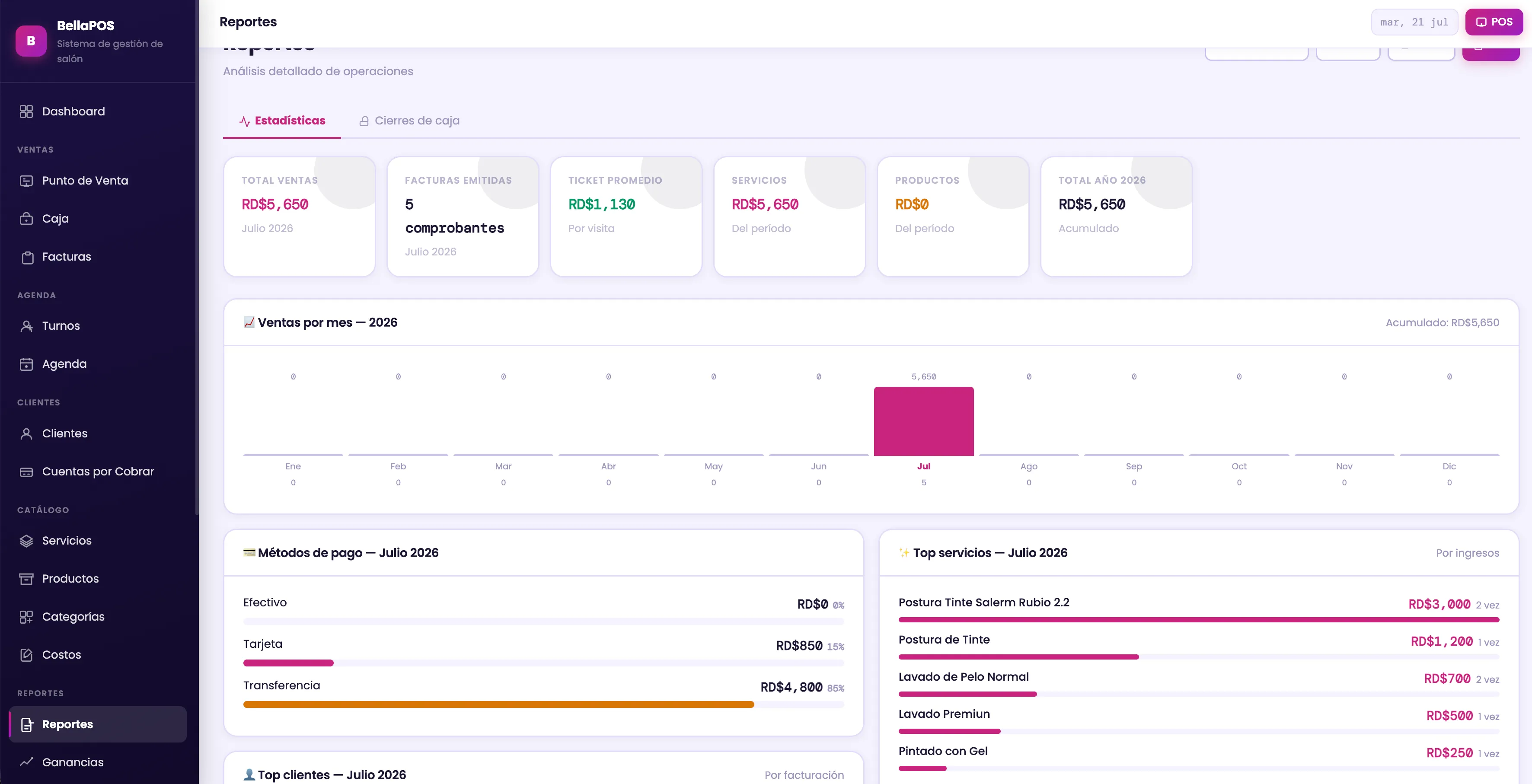Click the Pintado con Gel service row
Image resolution: width=1532 pixels, height=784 pixels.
pos(1199,759)
